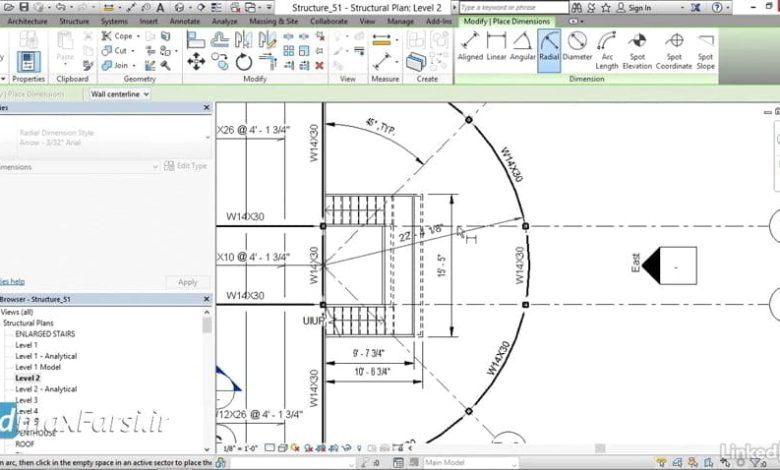Select ENLARGED STAIRS view in Project Browser
The height and width of the screenshot is (470, 780).
[x=45, y=334]
